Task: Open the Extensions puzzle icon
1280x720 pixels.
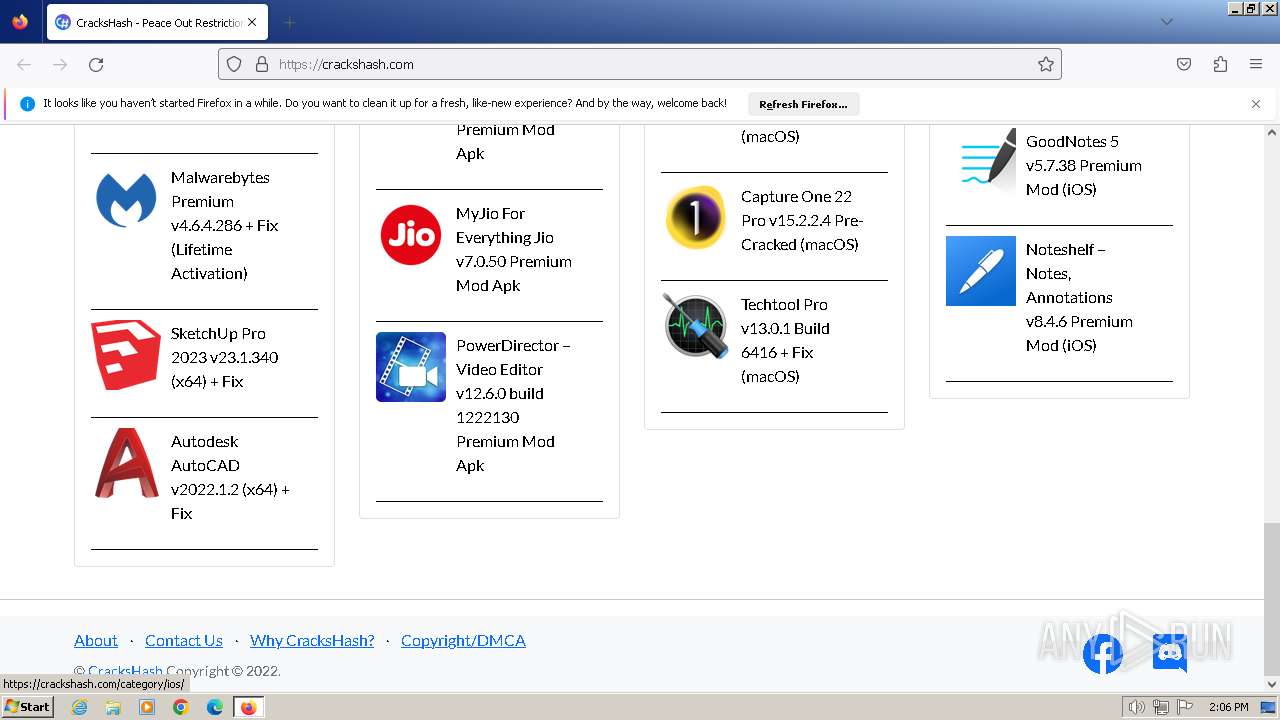Action: click(x=1220, y=64)
